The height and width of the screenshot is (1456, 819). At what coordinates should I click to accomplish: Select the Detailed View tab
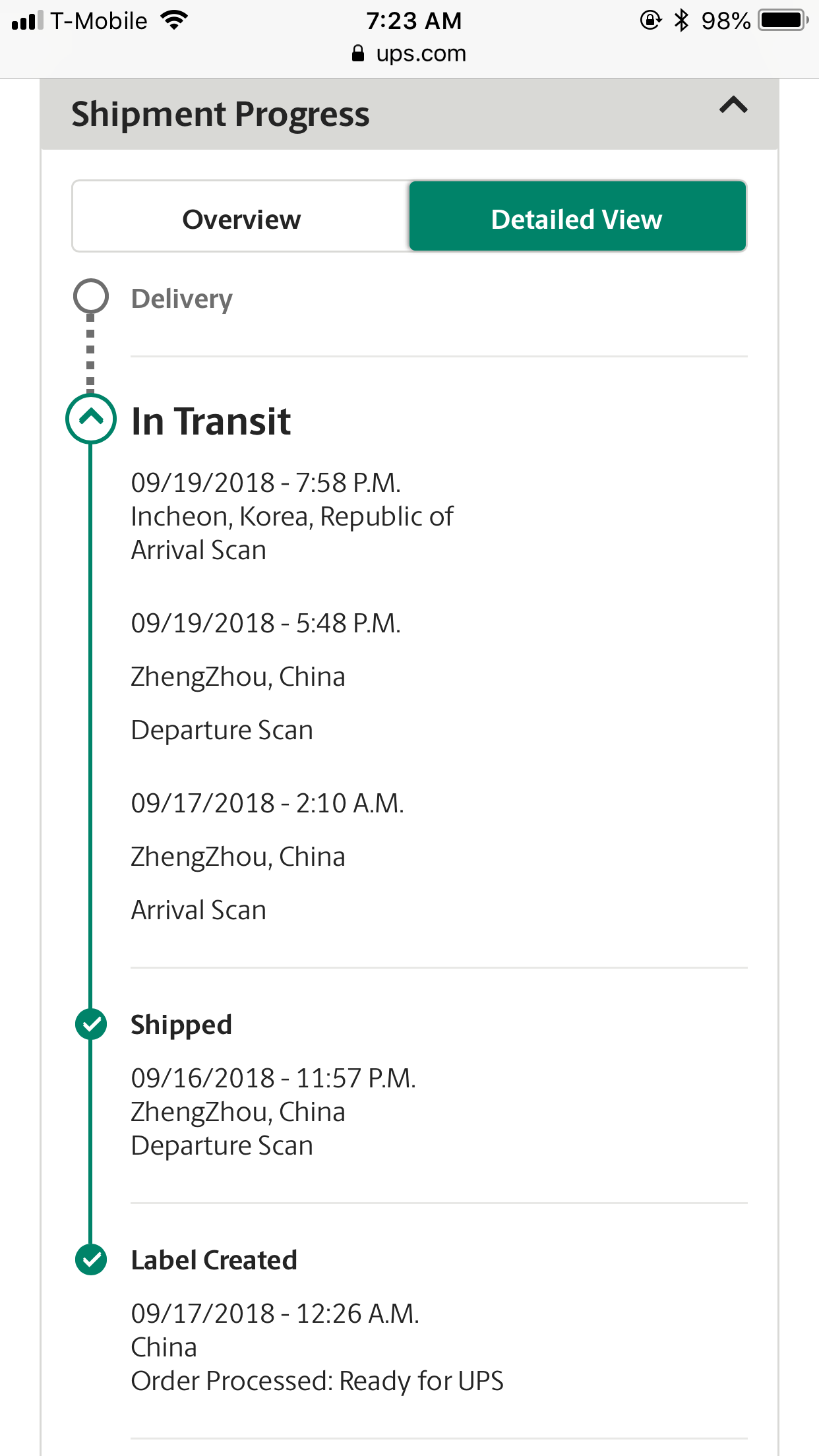577,219
